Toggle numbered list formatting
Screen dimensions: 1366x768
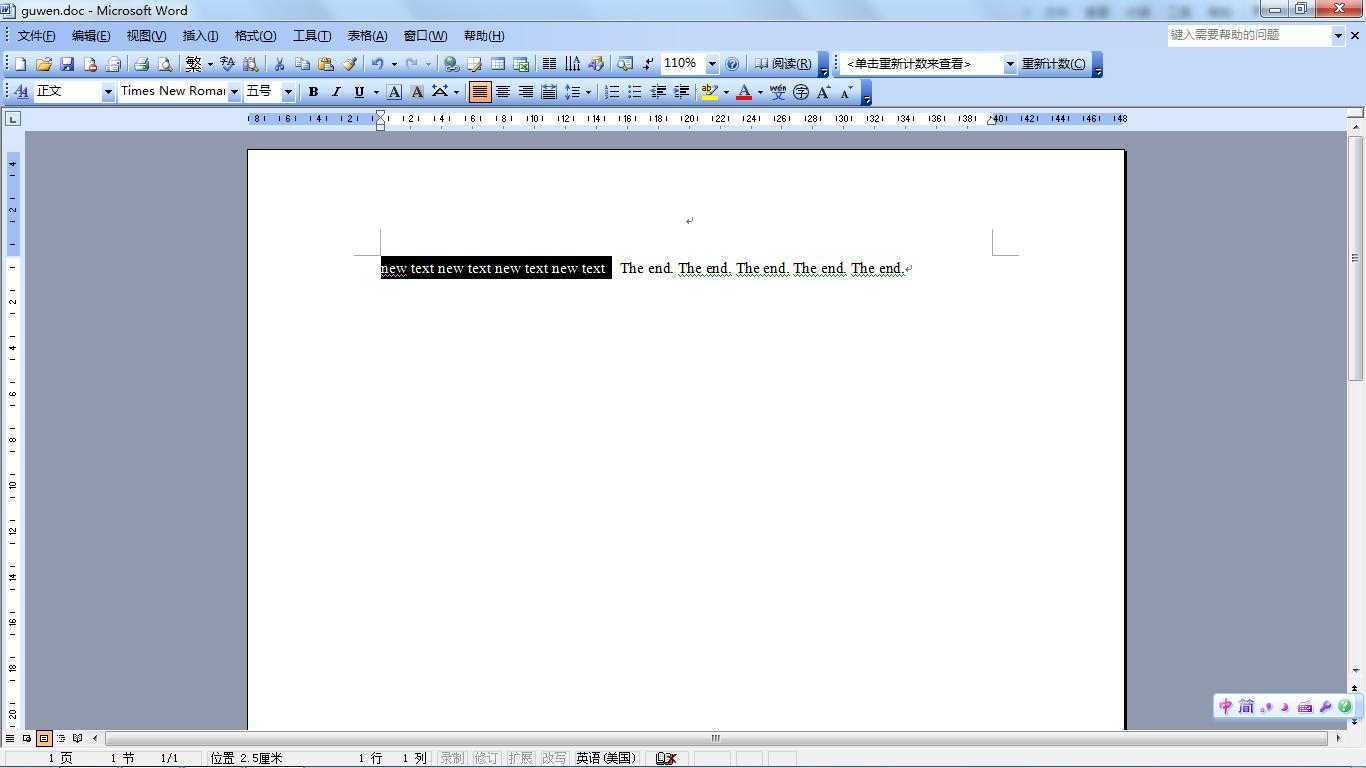coord(612,92)
